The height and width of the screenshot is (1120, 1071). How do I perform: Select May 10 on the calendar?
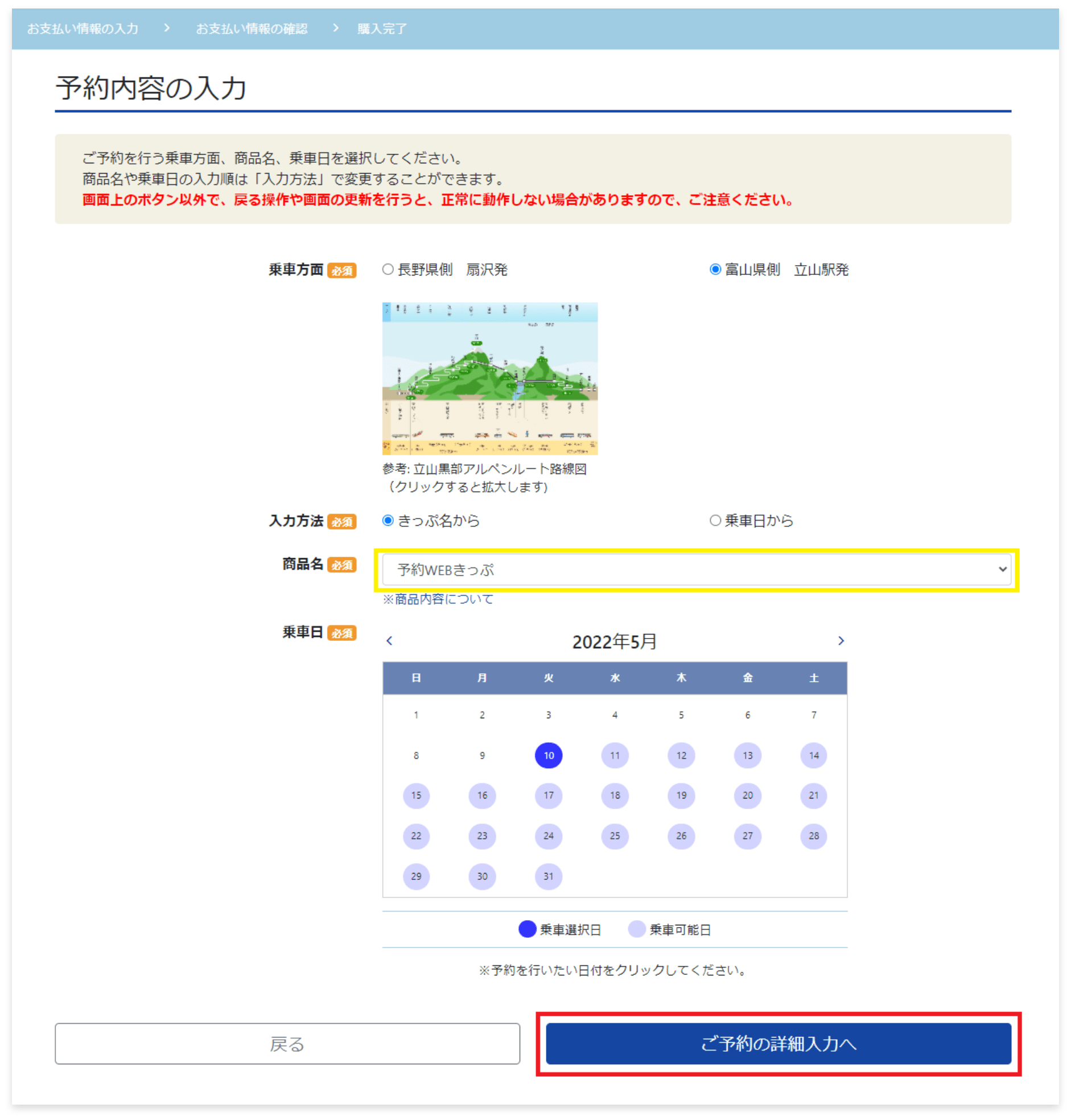(x=549, y=755)
